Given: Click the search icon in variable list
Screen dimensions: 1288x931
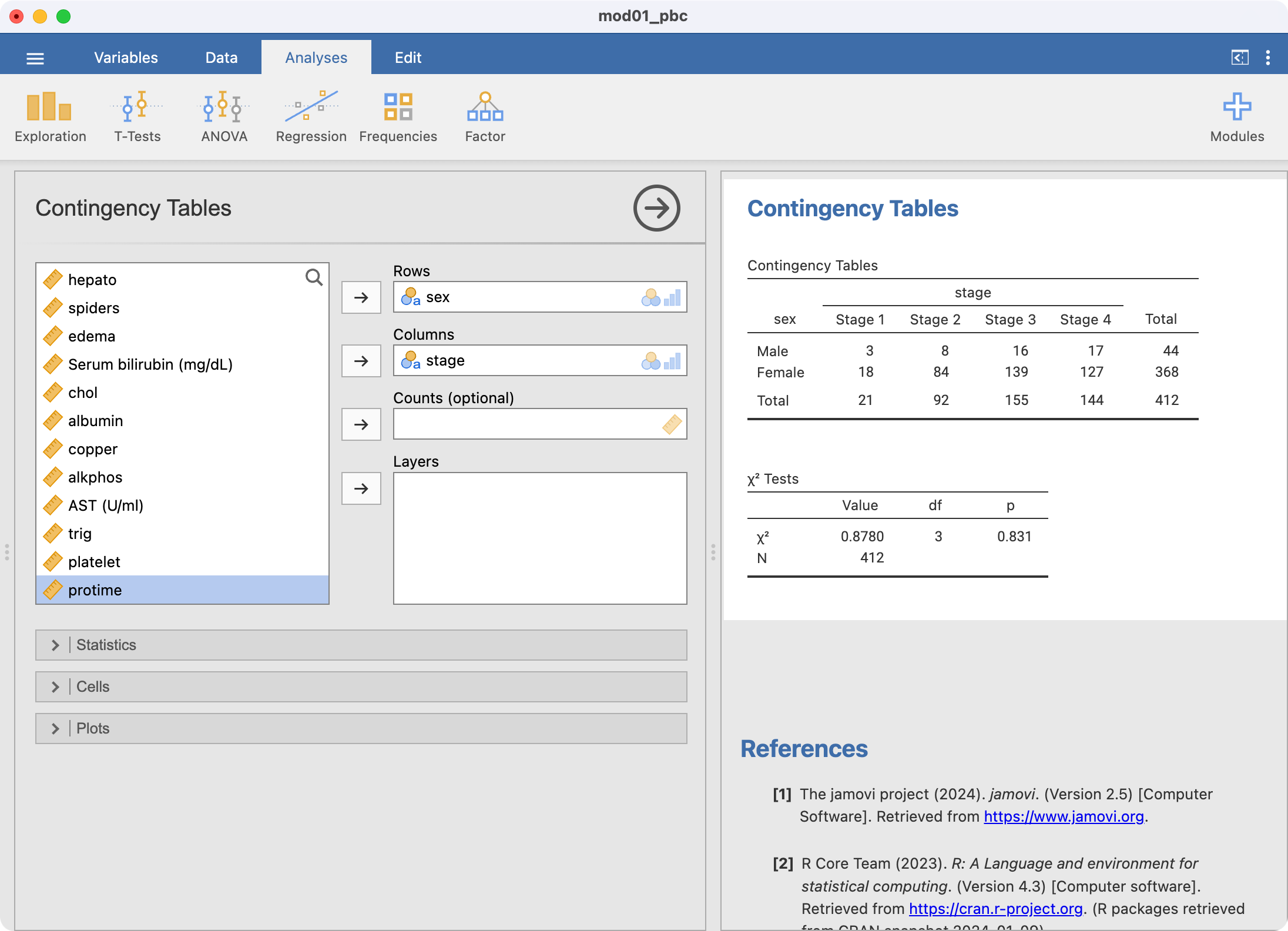Looking at the screenshot, I should (x=314, y=277).
